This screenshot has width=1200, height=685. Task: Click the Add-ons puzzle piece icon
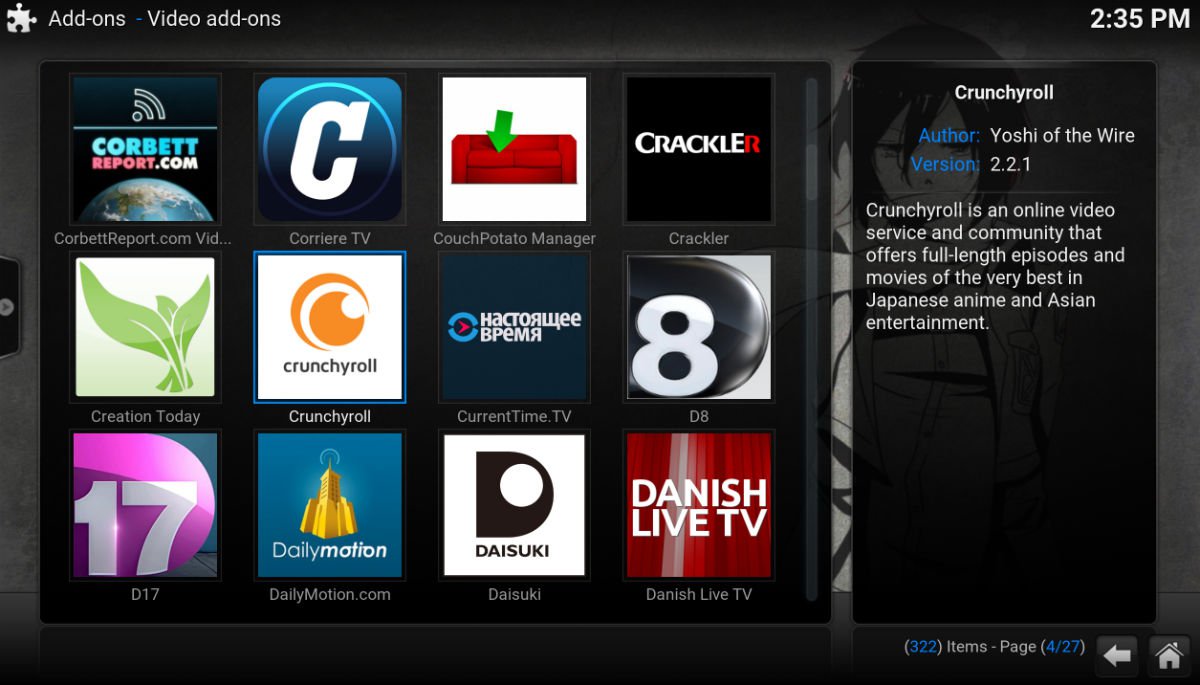[21, 18]
